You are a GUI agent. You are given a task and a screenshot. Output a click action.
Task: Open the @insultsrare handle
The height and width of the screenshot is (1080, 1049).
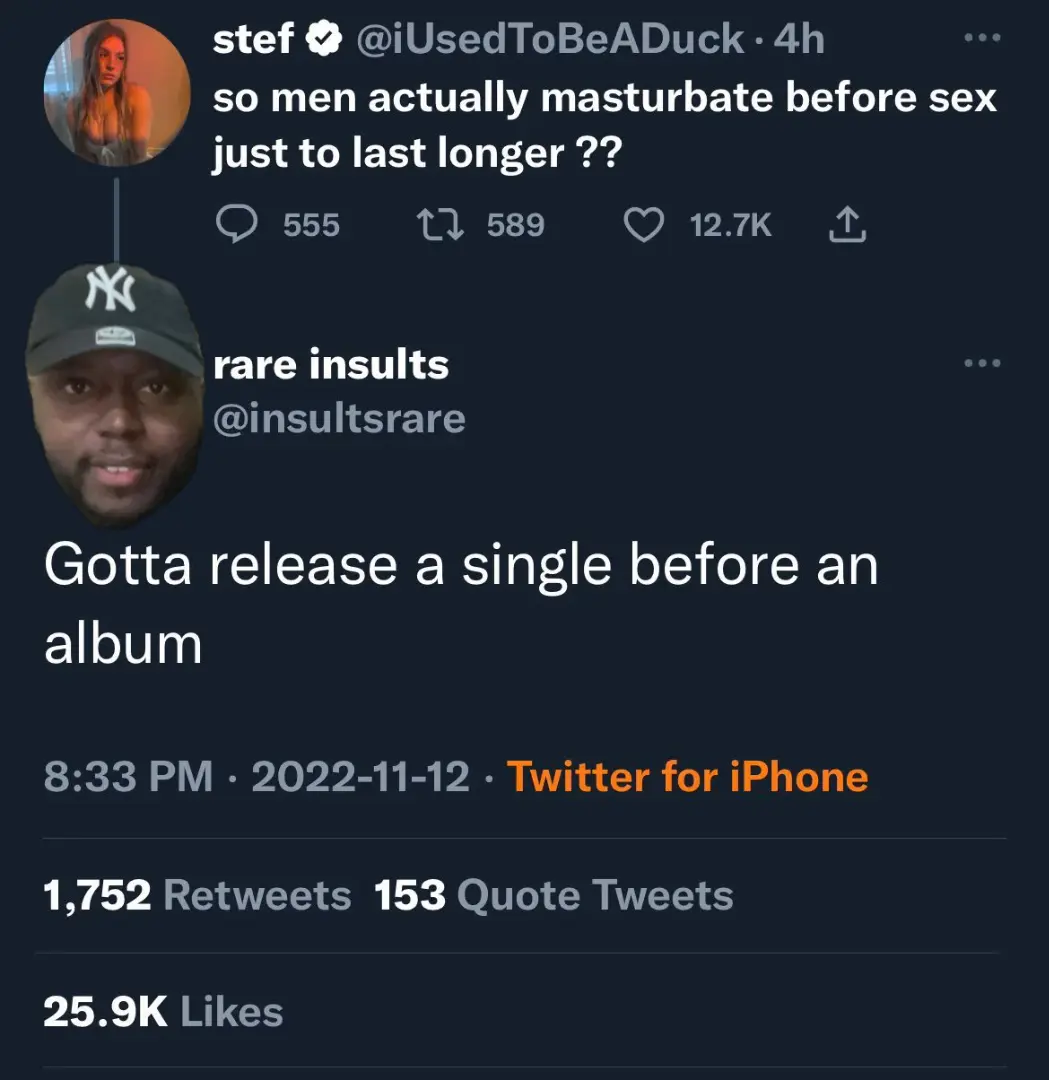339,418
